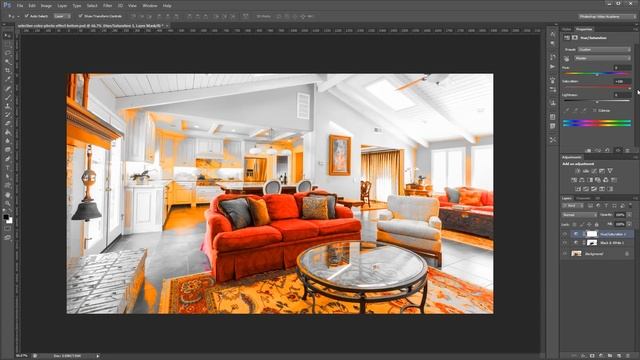Select the Horizontal Type tool

(x=8, y=168)
